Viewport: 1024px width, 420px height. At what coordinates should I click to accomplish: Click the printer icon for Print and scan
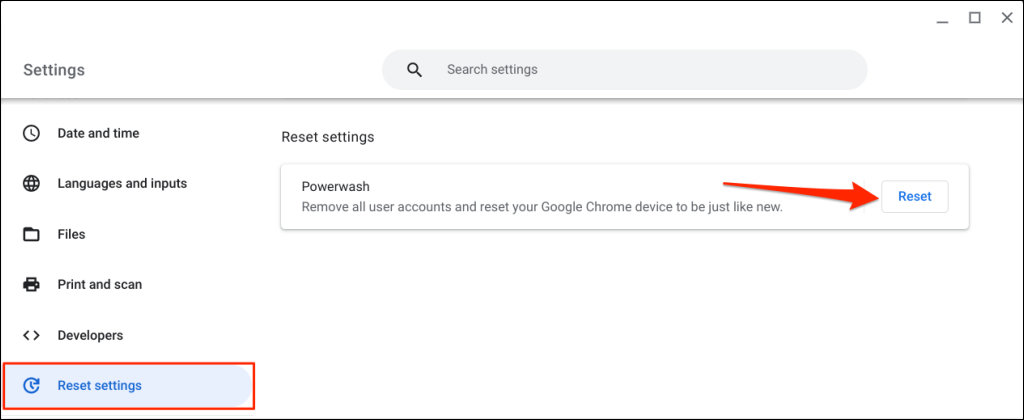coord(32,285)
